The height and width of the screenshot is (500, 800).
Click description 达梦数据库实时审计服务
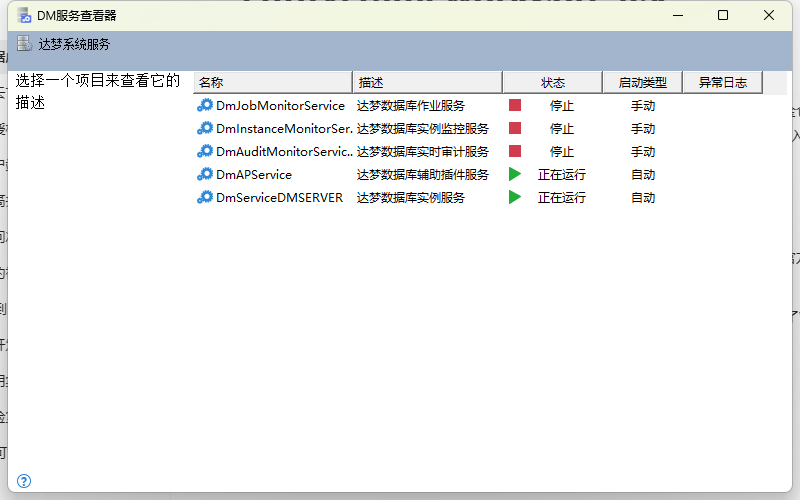click(x=422, y=152)
